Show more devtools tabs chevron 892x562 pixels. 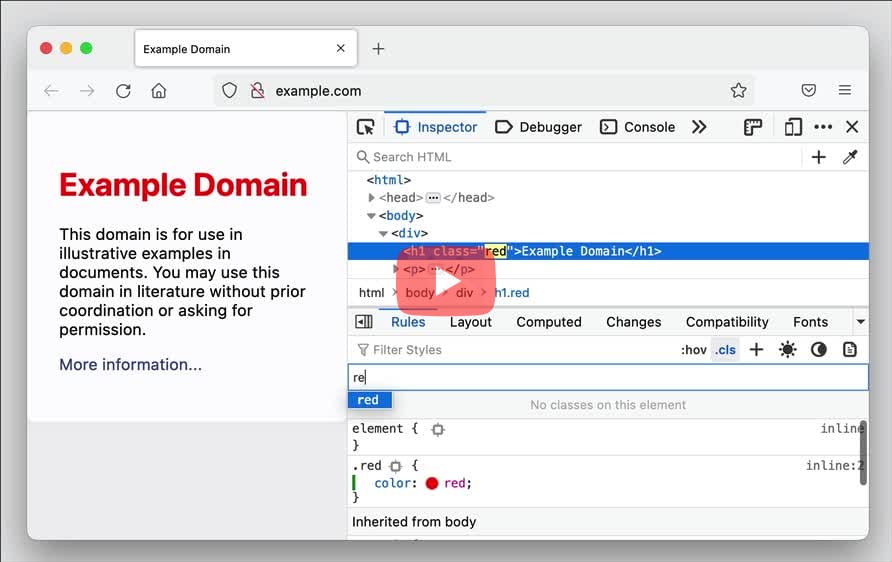[x=699, y=127]
